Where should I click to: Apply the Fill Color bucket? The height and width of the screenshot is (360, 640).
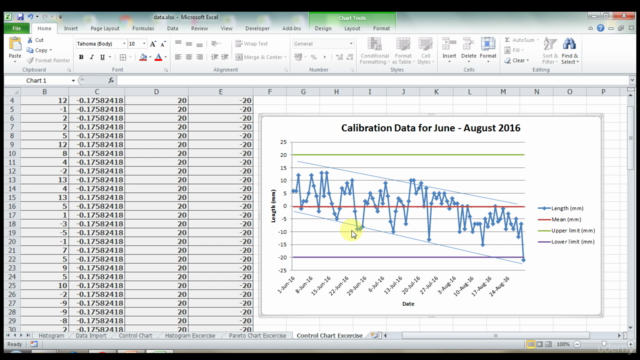point(143,57)
